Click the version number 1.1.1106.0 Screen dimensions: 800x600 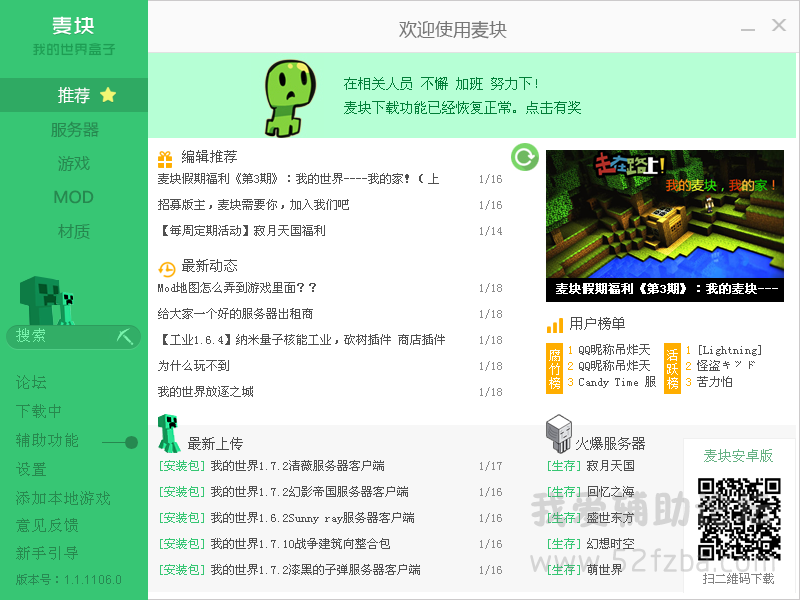coord(93,580)
